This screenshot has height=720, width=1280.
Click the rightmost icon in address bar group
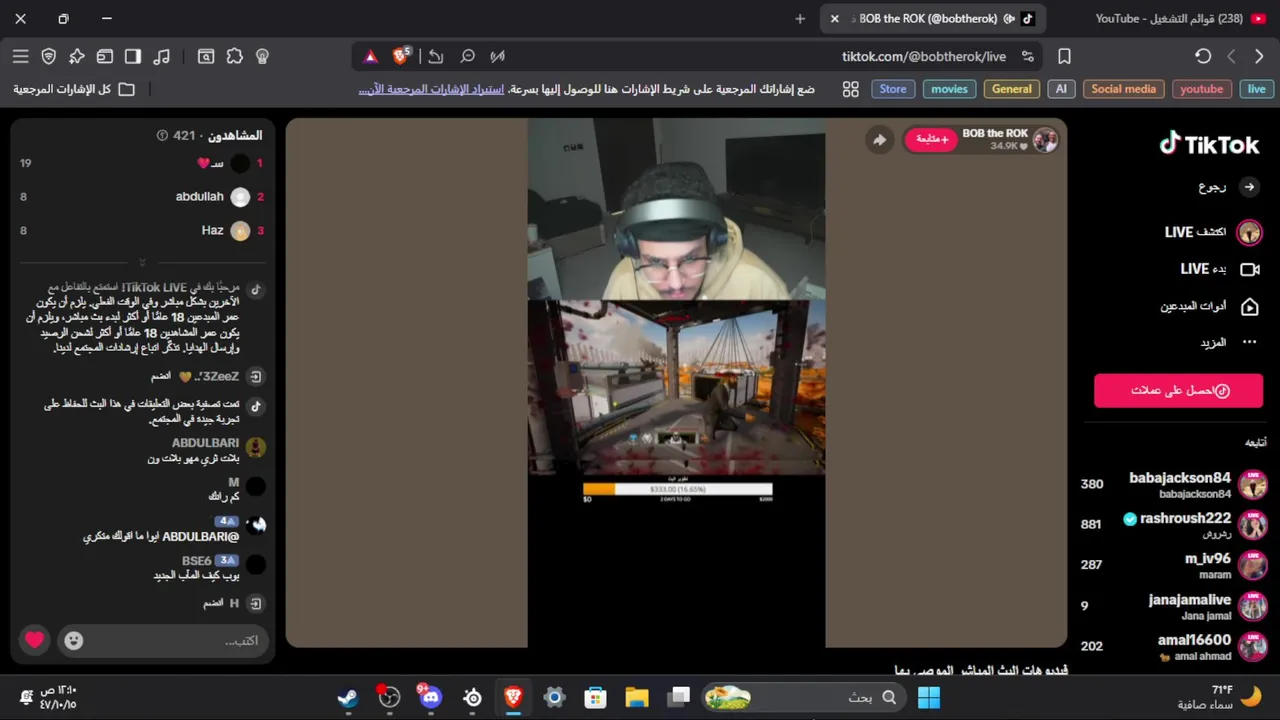click(498, 56)
